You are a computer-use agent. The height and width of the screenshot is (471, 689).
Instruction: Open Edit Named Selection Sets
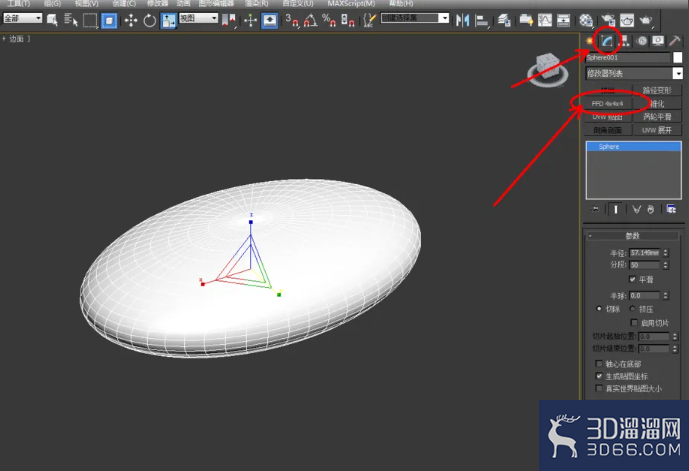click(x=370, y=20)
